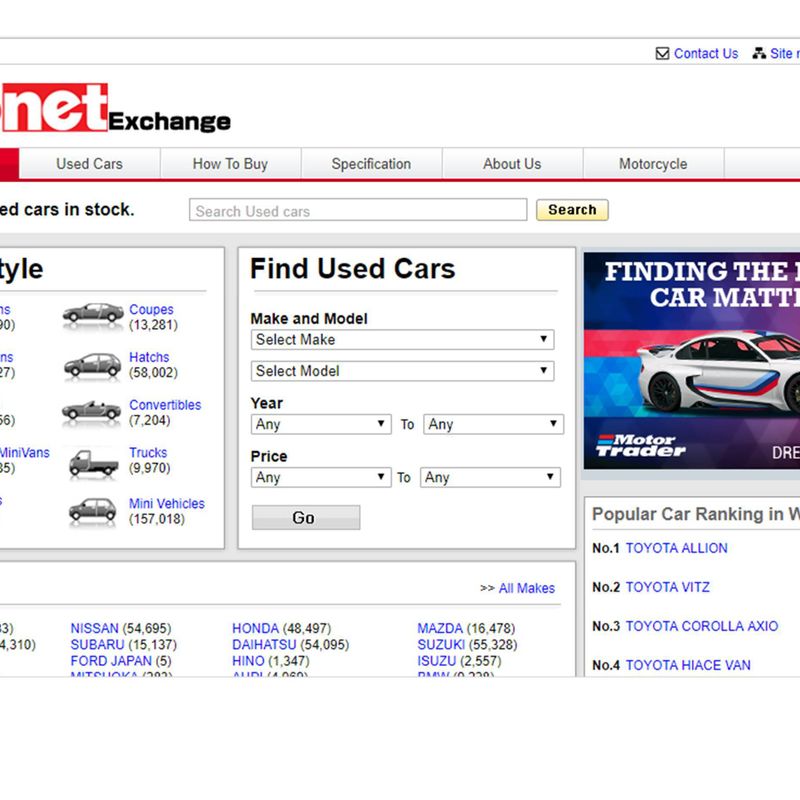Image resolution: width=800 pixels, height=800 pixels.
Task: Open the Price from dropdown
Action: (x=321, y=478)
